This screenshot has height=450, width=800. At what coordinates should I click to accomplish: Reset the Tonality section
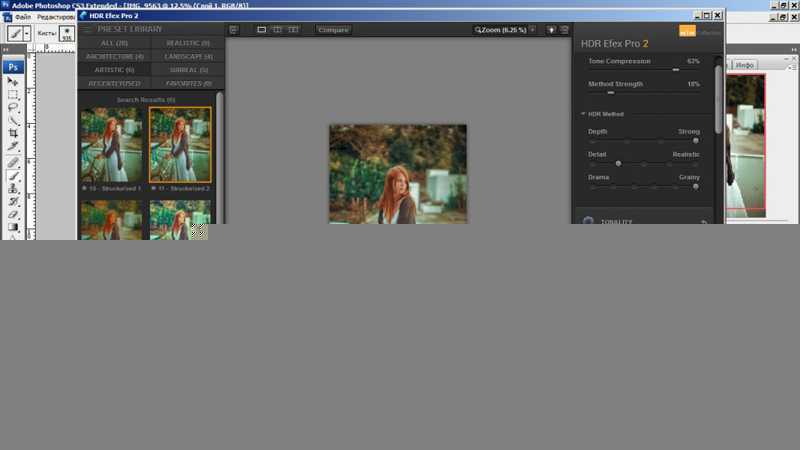click(x=704, y=222)
